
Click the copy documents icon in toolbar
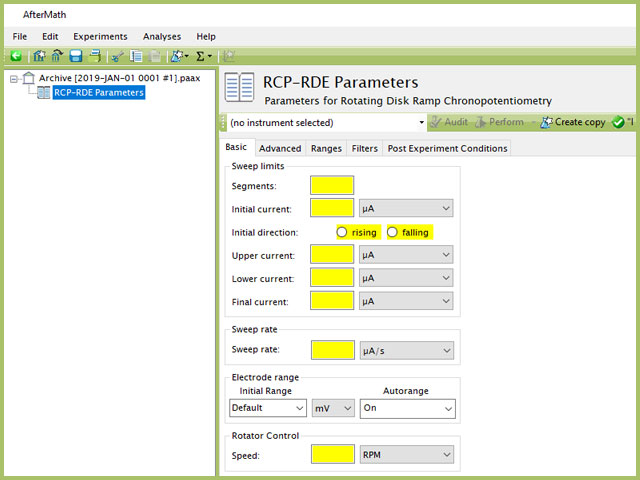(136, 56)
